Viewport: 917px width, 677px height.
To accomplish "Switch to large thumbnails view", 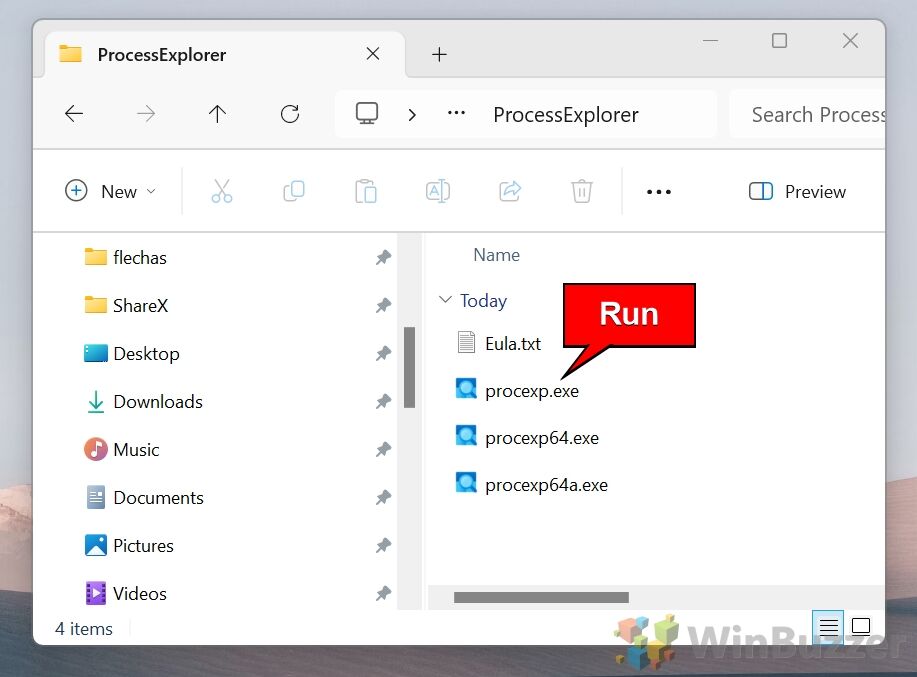I will [x=861, y=626].
